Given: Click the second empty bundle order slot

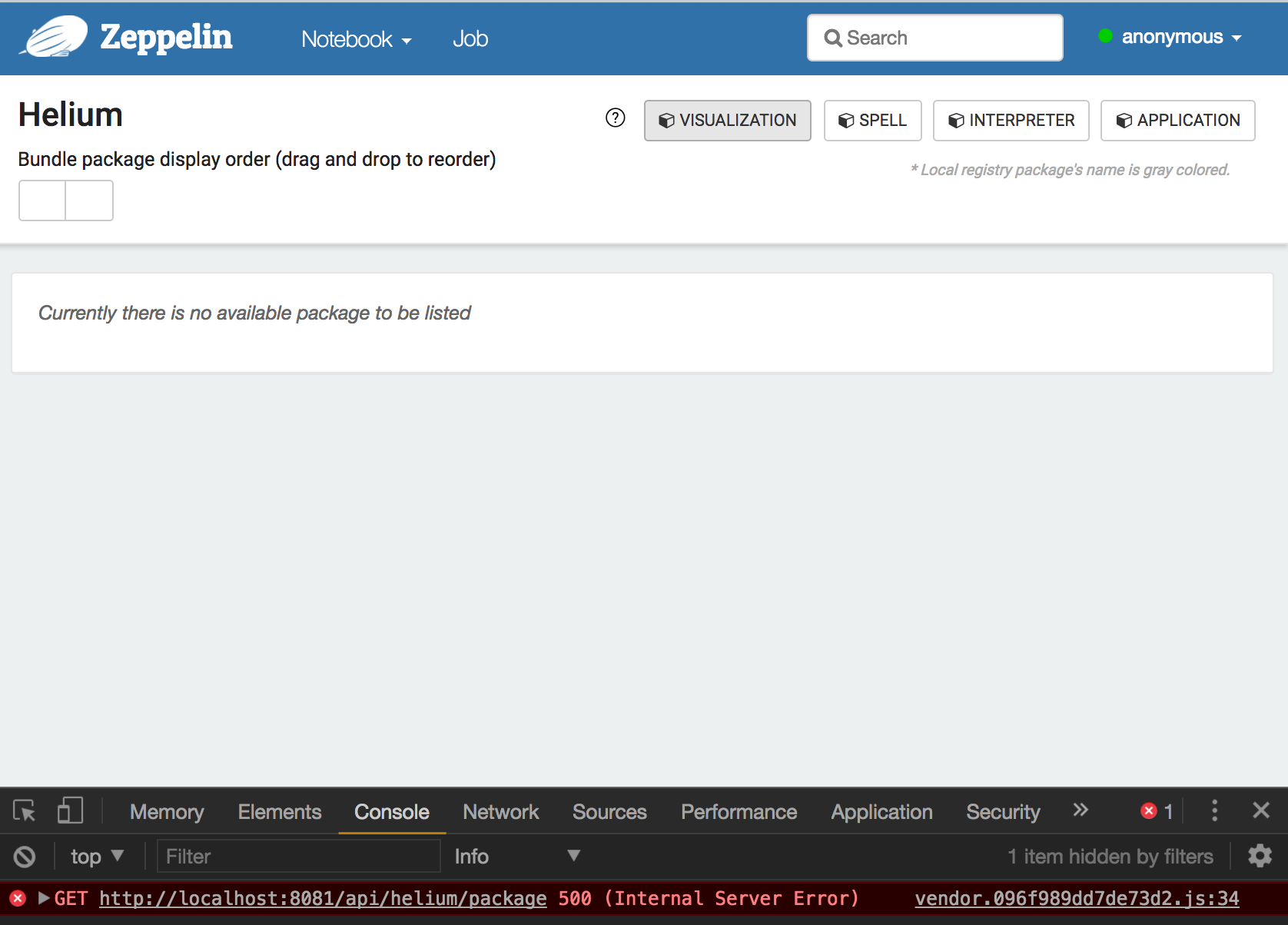Looking at the screenshot, I should (x=90, y=201).
